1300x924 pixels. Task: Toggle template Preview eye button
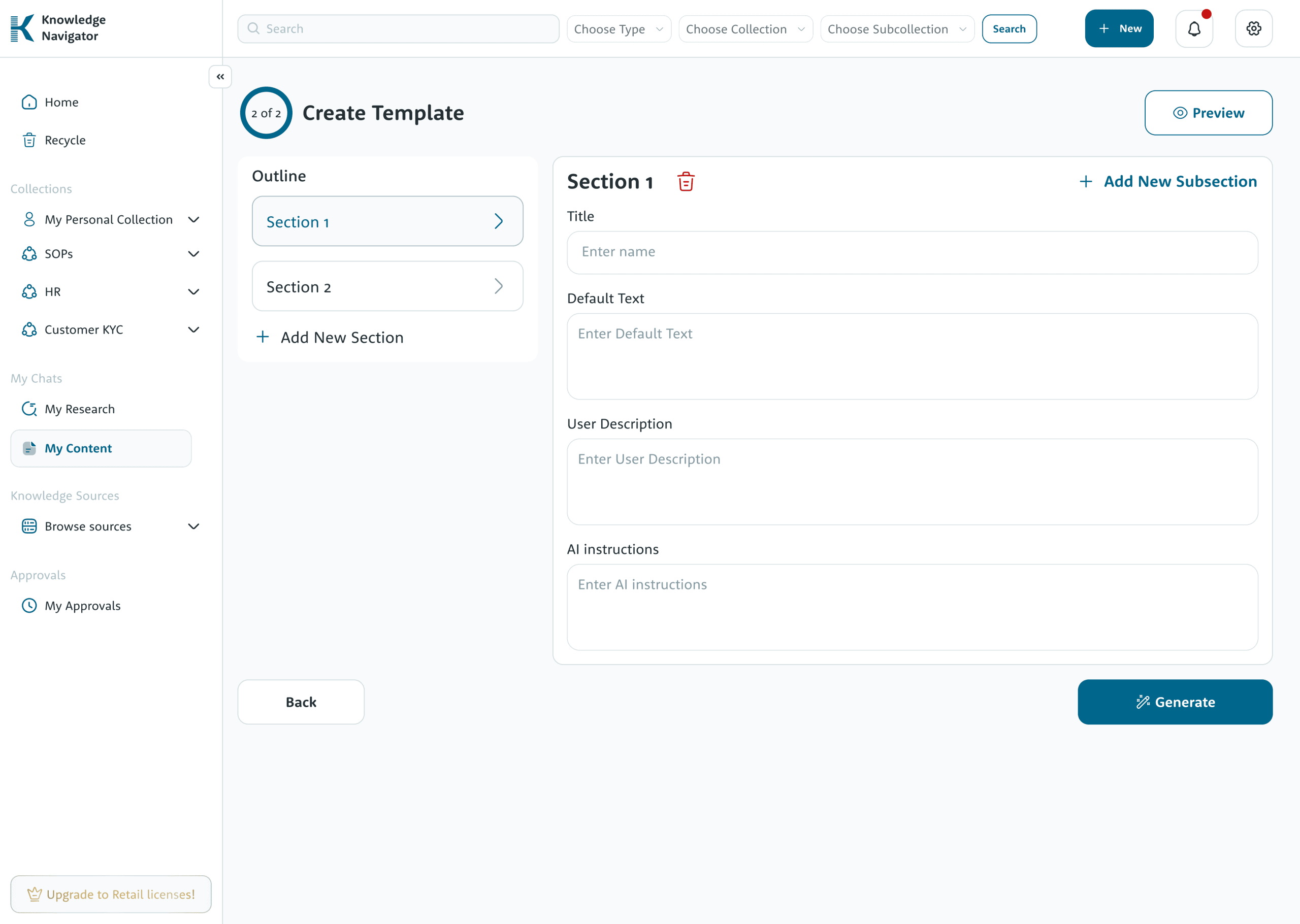[x=1208, y=113]
